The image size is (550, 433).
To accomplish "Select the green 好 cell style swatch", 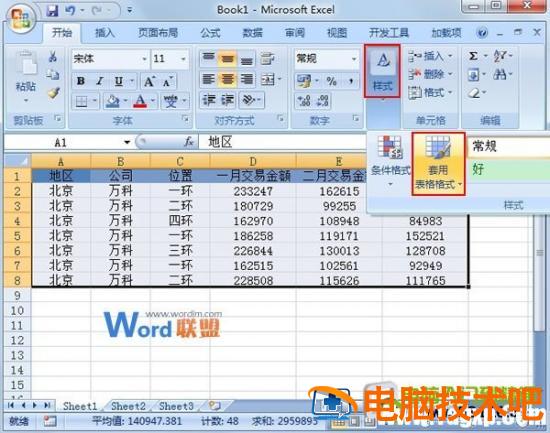I will (509, 169).
